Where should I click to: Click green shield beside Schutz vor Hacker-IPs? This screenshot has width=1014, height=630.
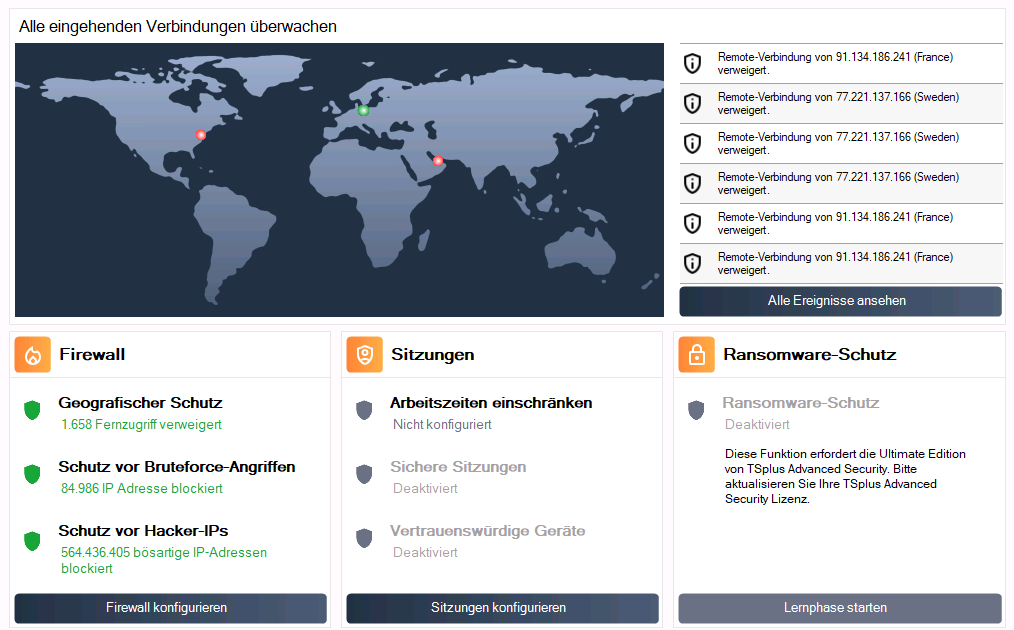coord(32,541)
